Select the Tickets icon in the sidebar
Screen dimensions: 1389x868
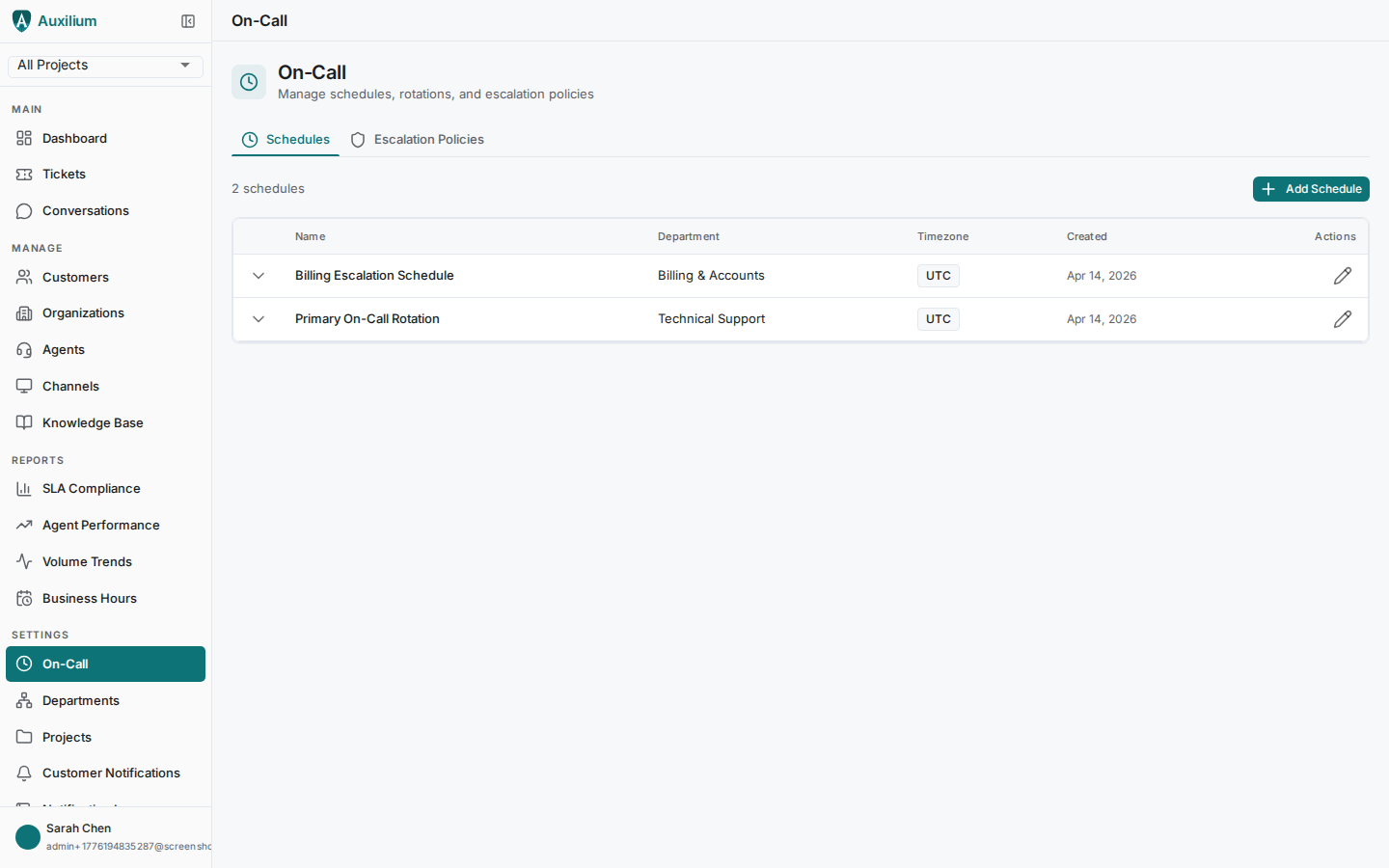(x=23, y=174)
